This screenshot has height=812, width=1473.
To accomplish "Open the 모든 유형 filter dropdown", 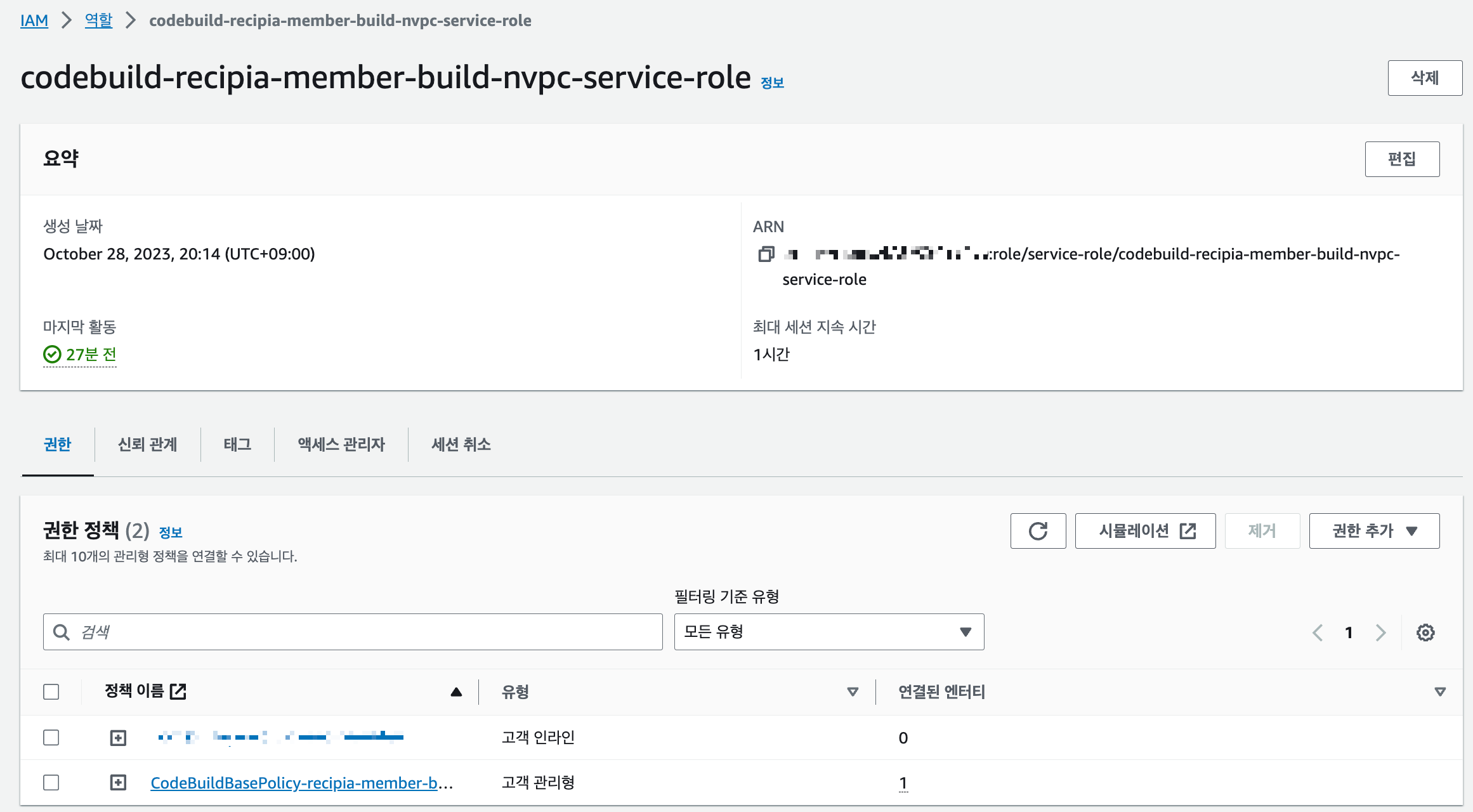I will [x=828, y=632].
